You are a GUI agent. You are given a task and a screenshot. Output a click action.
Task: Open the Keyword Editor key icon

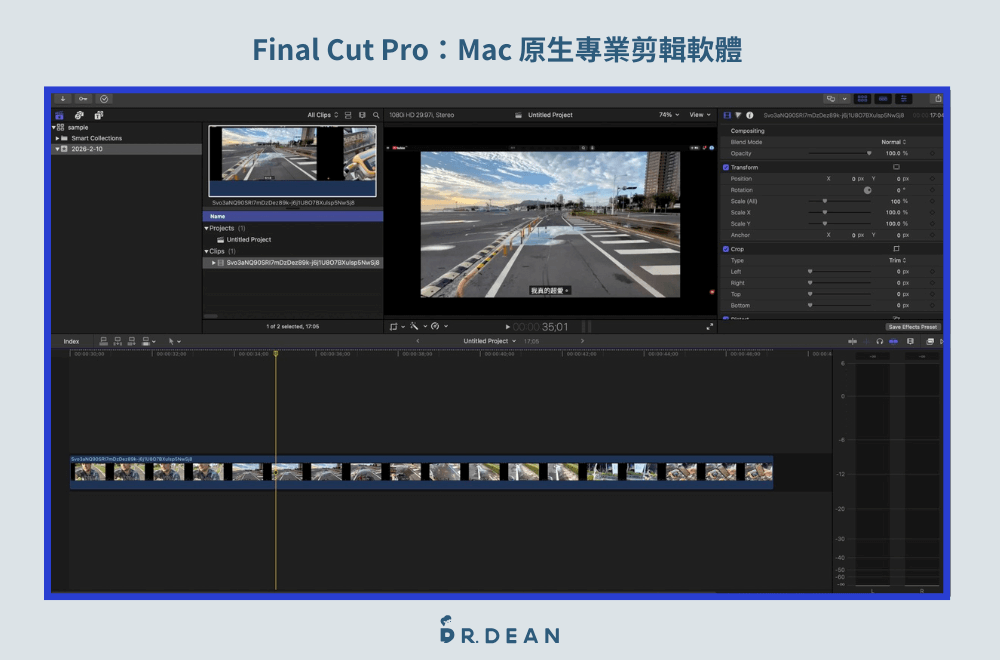point(83,99)
